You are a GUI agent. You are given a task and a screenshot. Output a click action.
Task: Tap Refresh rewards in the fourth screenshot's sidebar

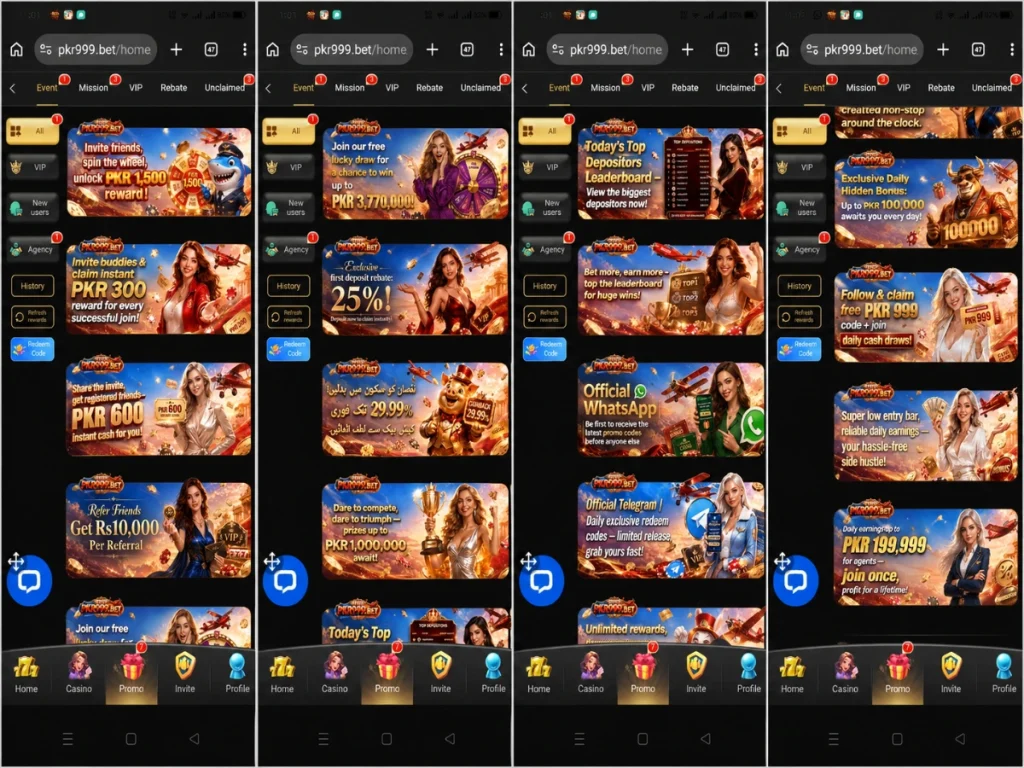(799, 317)
